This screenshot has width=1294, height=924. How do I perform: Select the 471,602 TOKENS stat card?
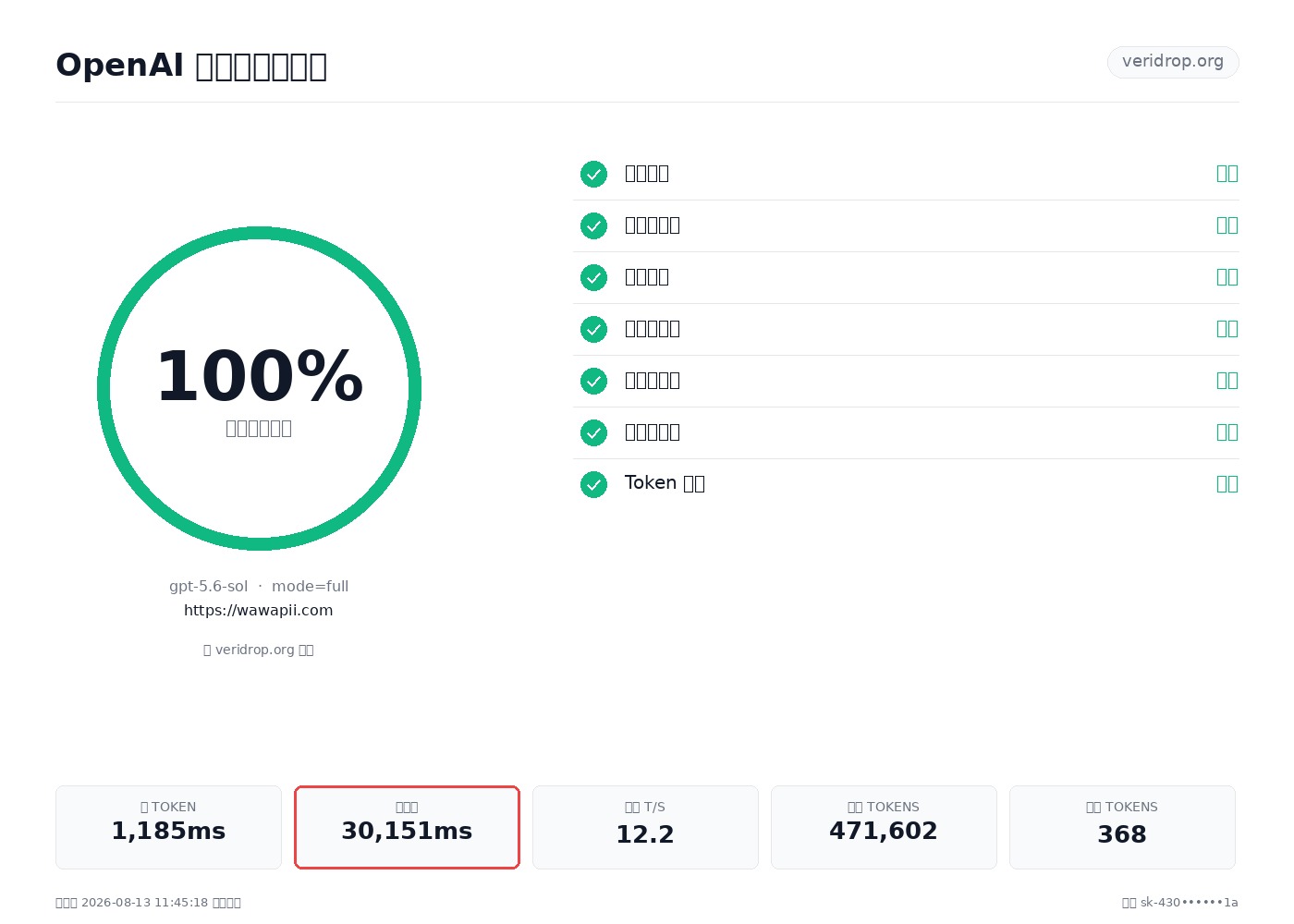pyautogui.click(x=884, y=827)
